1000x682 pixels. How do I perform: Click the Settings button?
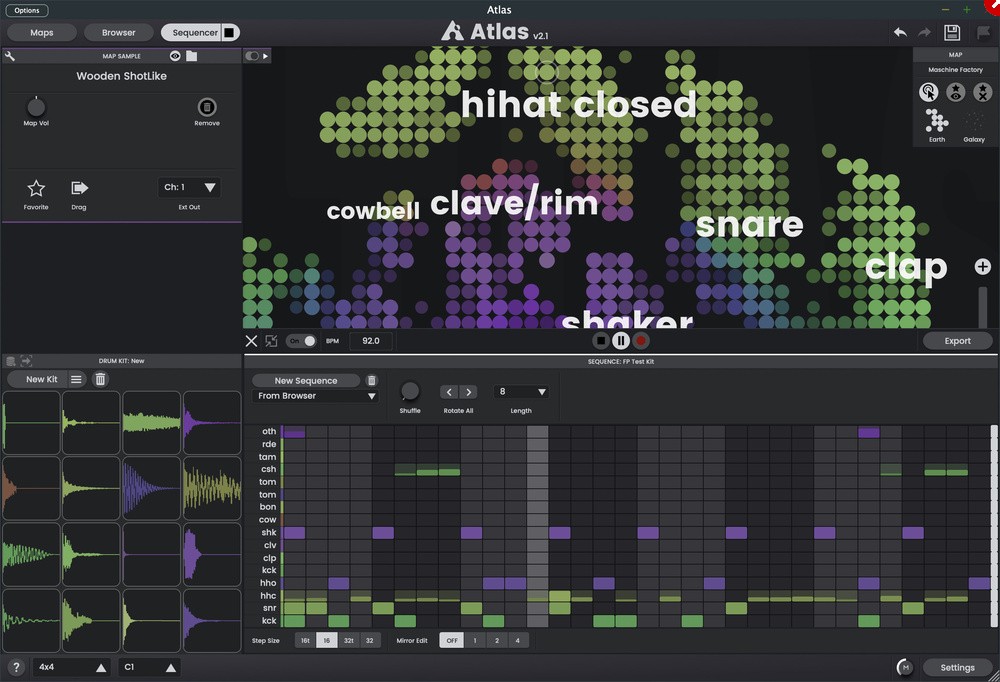(x=957, y=667)
